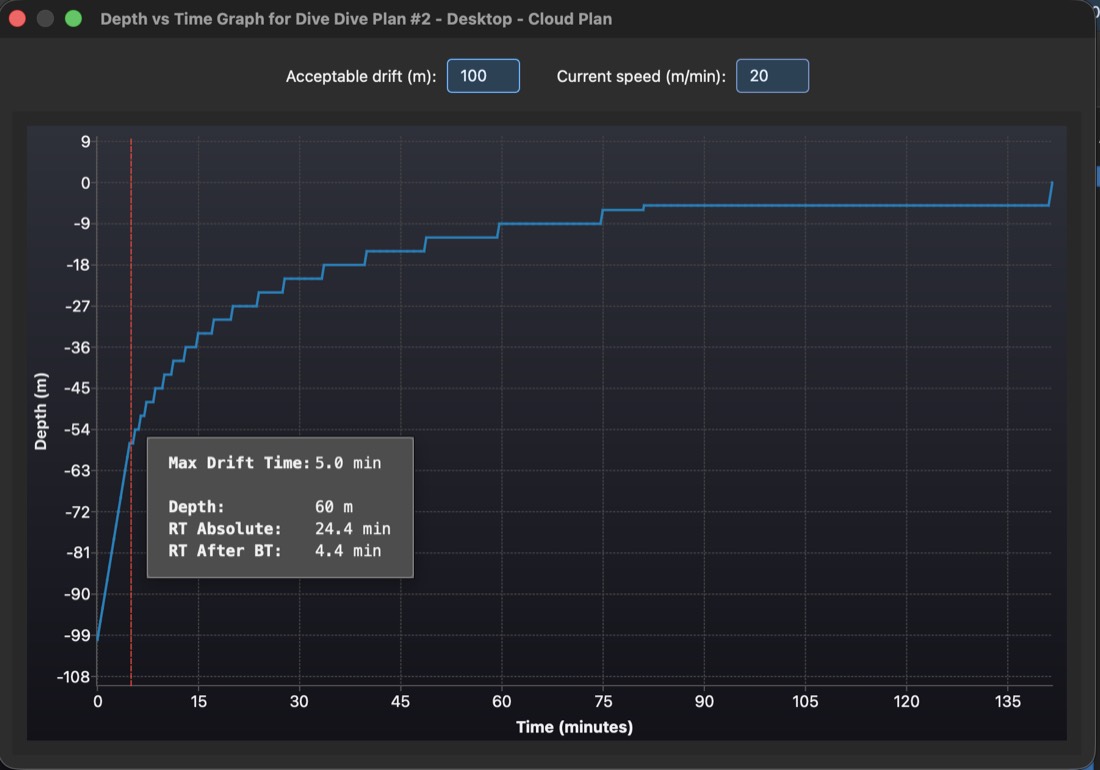Screen dimensions: 1100x770
Task: Click the gray minimize window button
Action: (x=45, y=19)
